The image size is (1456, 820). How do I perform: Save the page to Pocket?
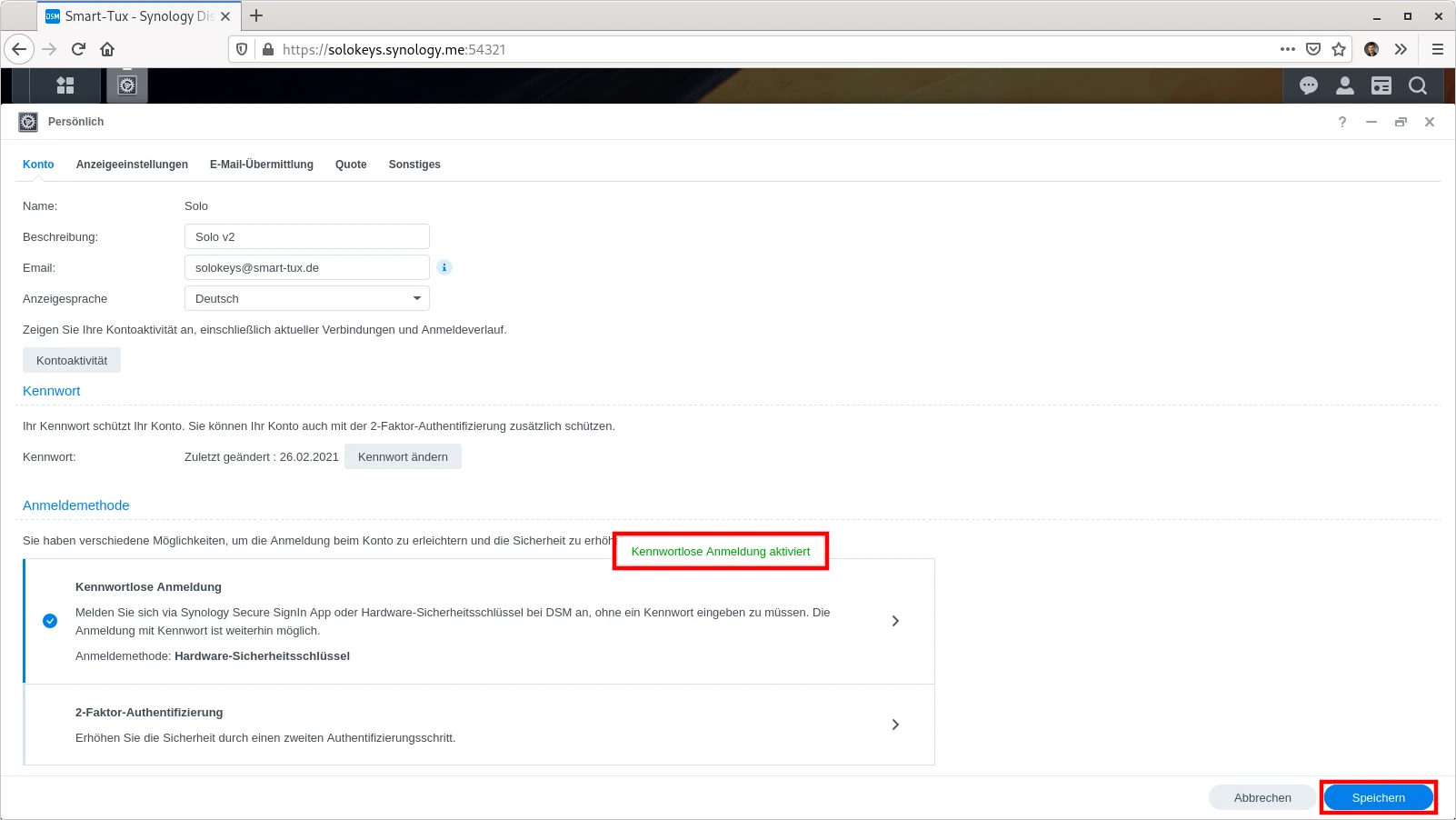pos(1313,49)
